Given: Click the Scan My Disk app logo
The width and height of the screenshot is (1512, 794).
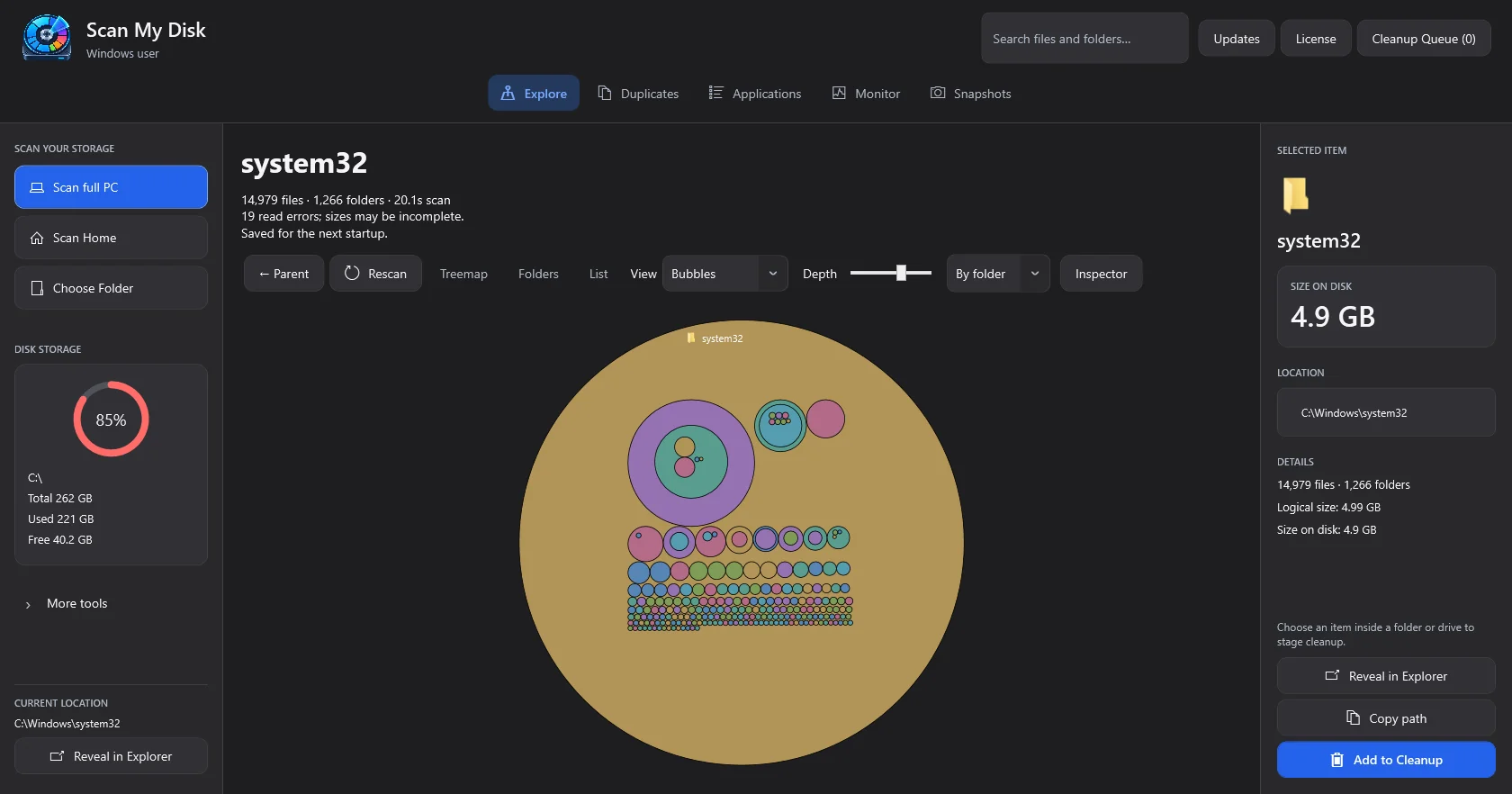Looking at the screenshot, I should (47, 38).
